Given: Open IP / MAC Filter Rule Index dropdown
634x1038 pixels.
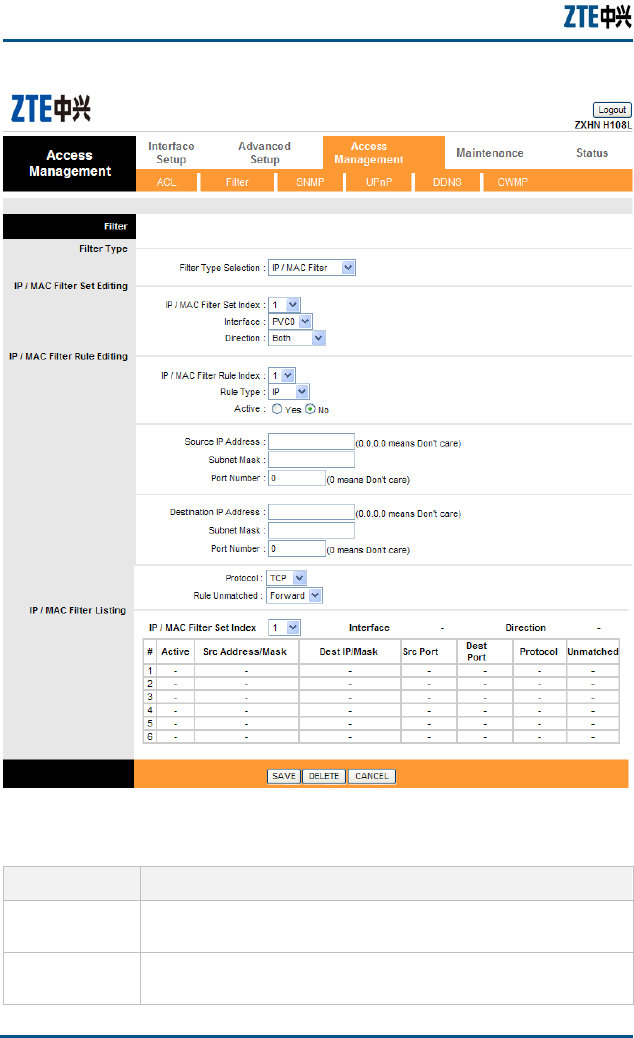Looking at the screenshot, I should click(281, 375).
